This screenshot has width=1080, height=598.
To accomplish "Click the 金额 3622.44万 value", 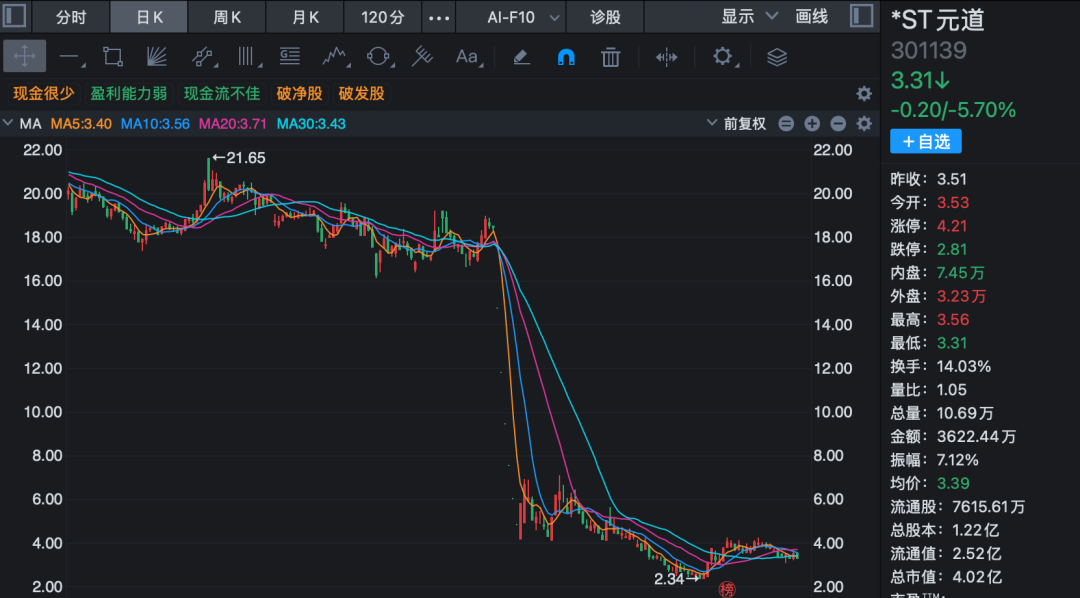I will pyautogui.click(x=977, y=437).
